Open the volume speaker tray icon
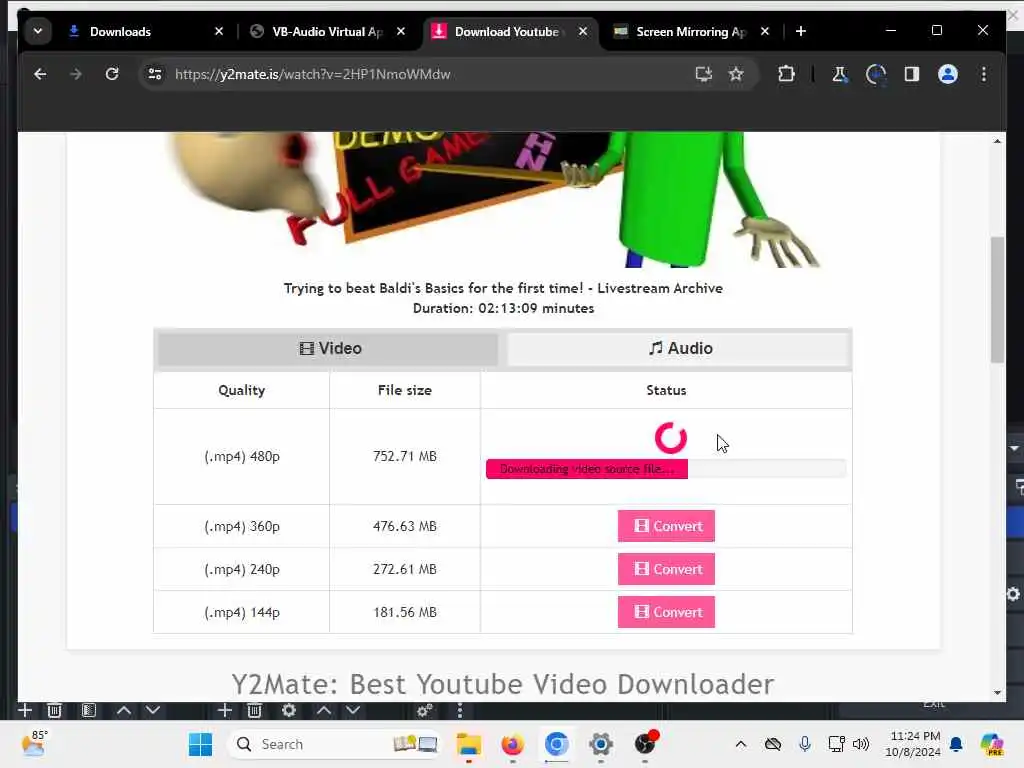The height and width of the screenshot is (768, 1024). (x=861, y=744)
